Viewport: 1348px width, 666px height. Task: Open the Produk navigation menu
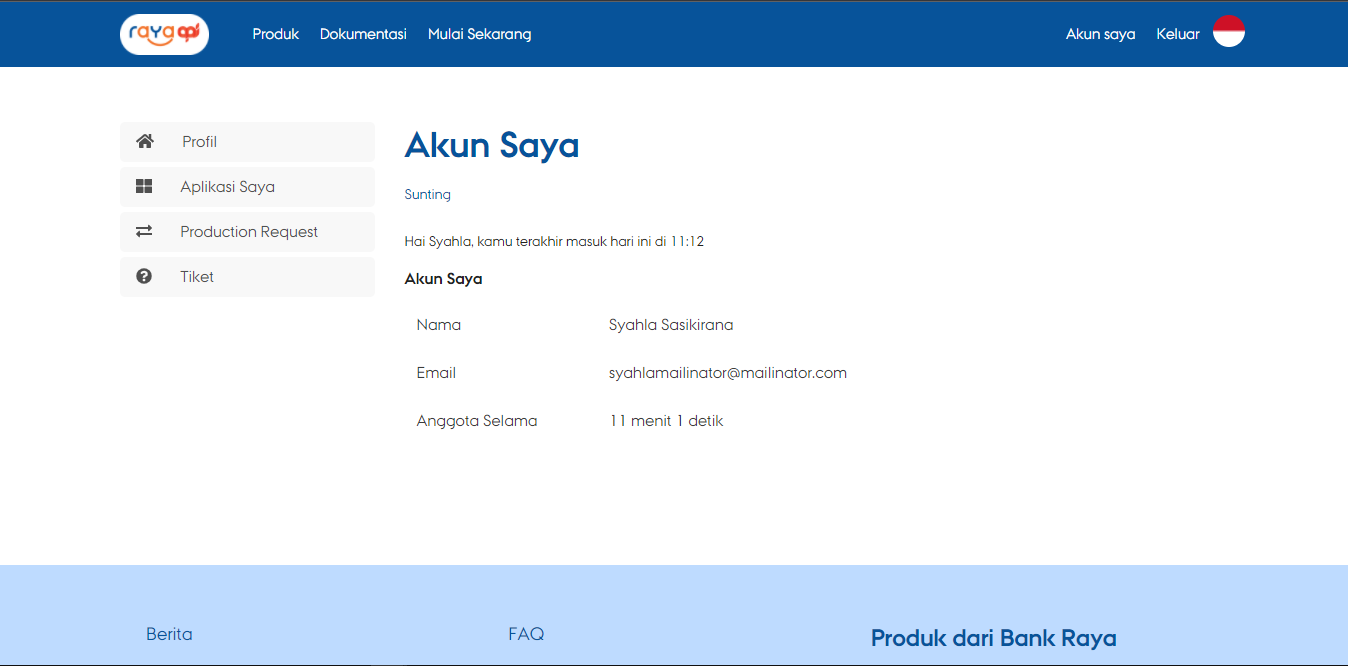click(275, 33)
